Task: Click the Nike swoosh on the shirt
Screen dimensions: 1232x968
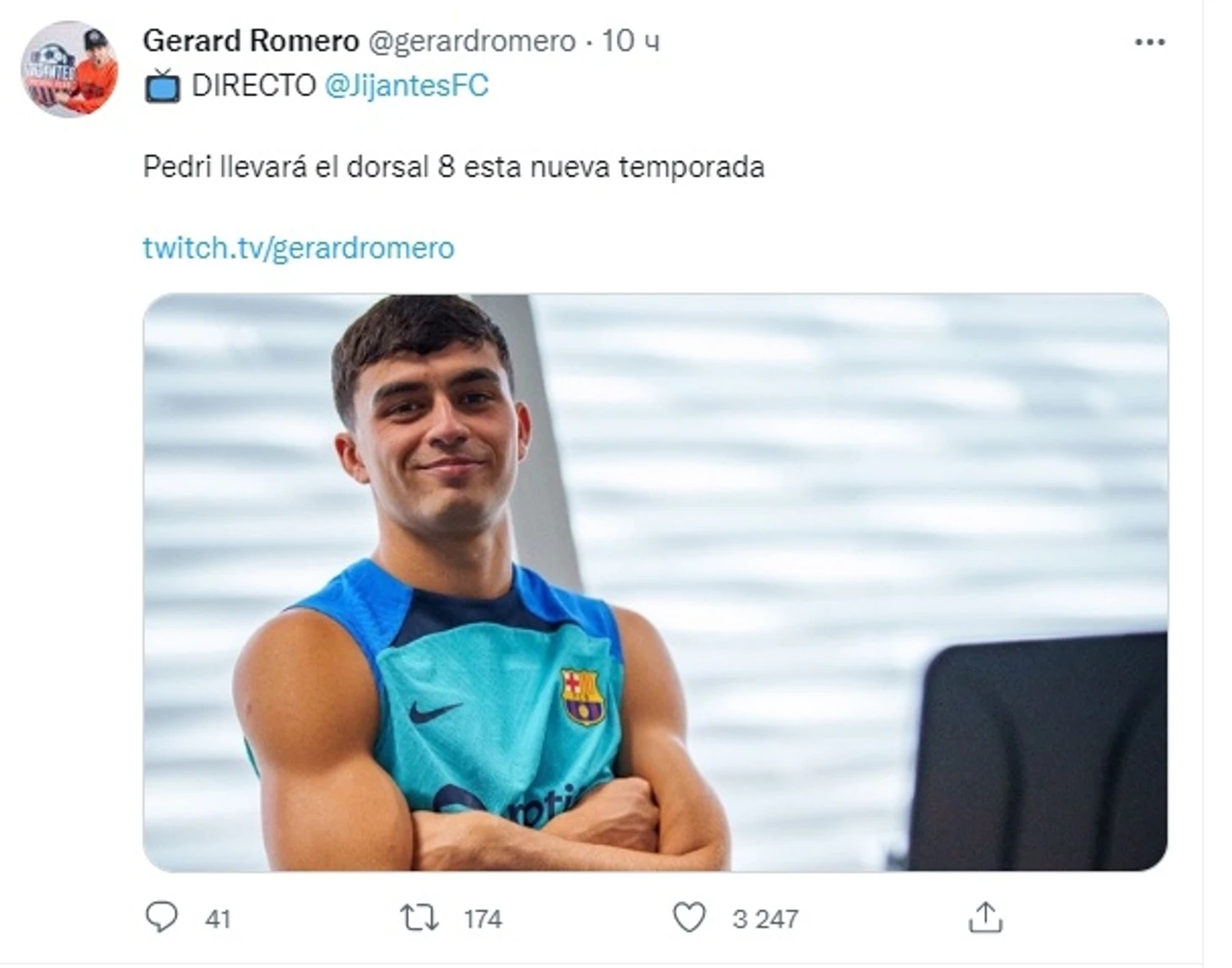Action: click(x=435, y=711)
